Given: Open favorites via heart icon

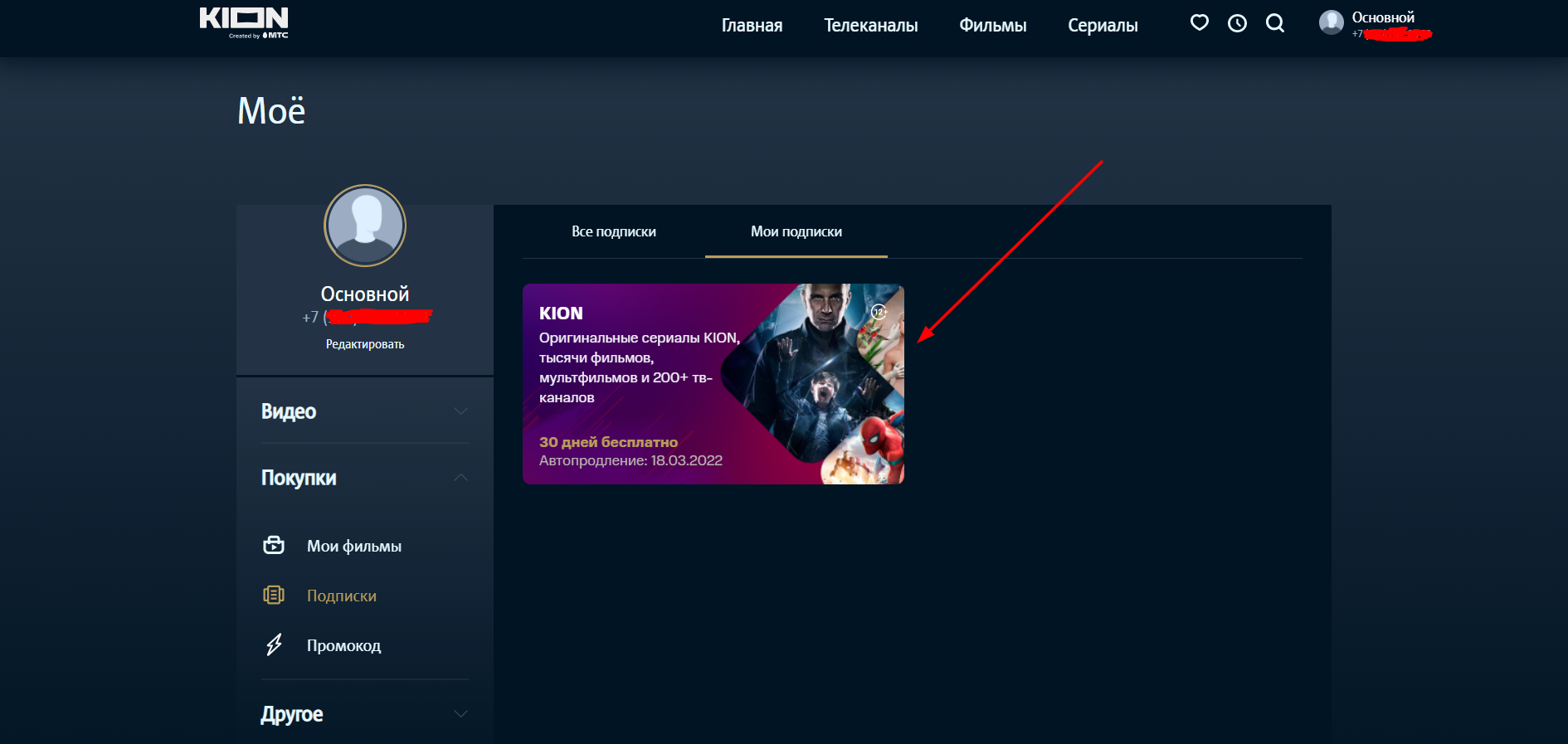Looking at the screenshot, I should [x=1199, y=23].
